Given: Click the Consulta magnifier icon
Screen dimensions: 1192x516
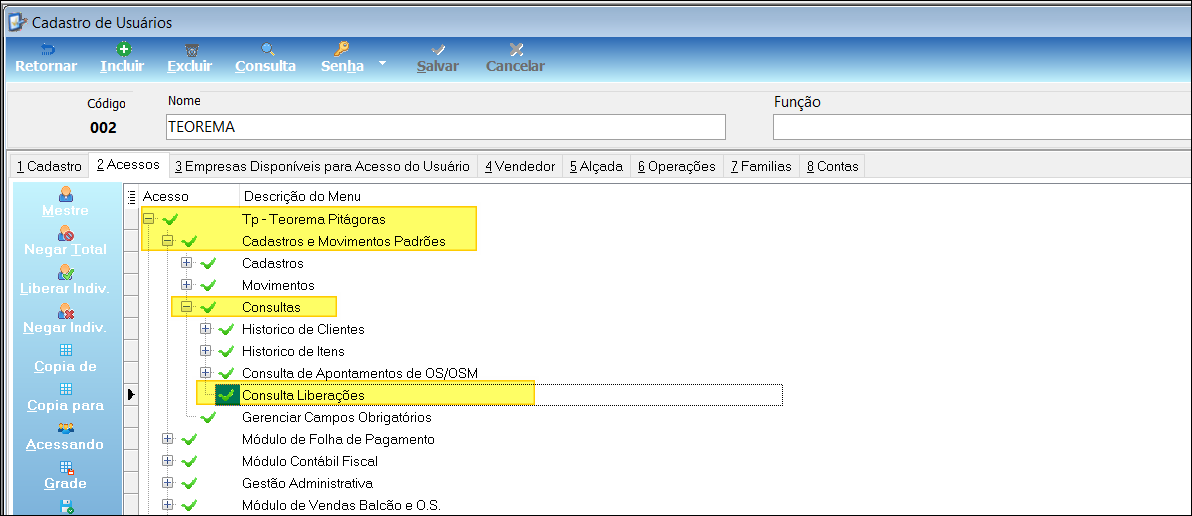Looking at the screenshot, I should click(x=267, y=49).
